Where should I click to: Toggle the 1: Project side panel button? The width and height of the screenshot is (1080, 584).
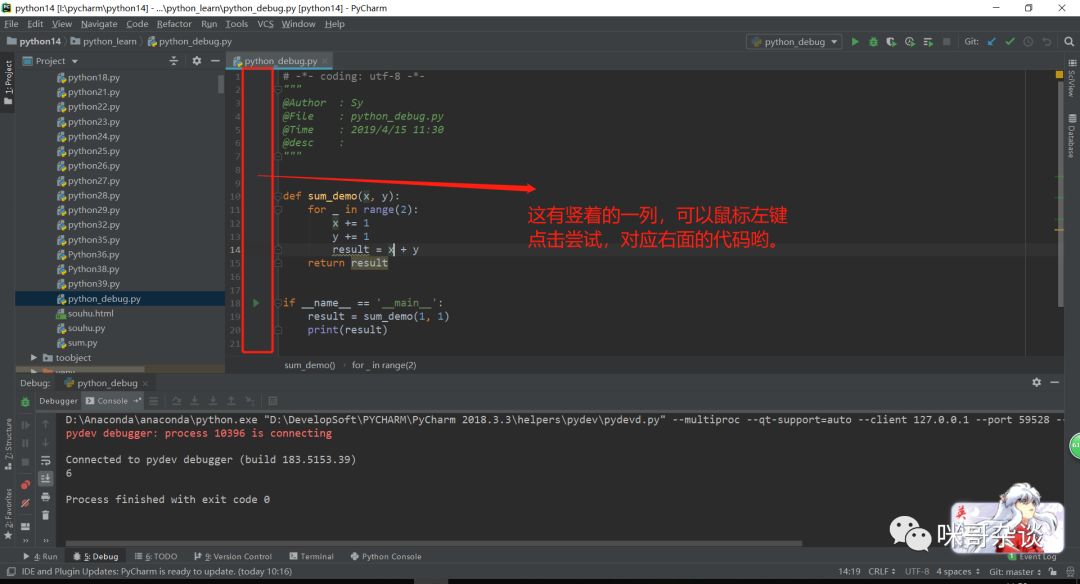pyautogui.click(x=8, y=82)
